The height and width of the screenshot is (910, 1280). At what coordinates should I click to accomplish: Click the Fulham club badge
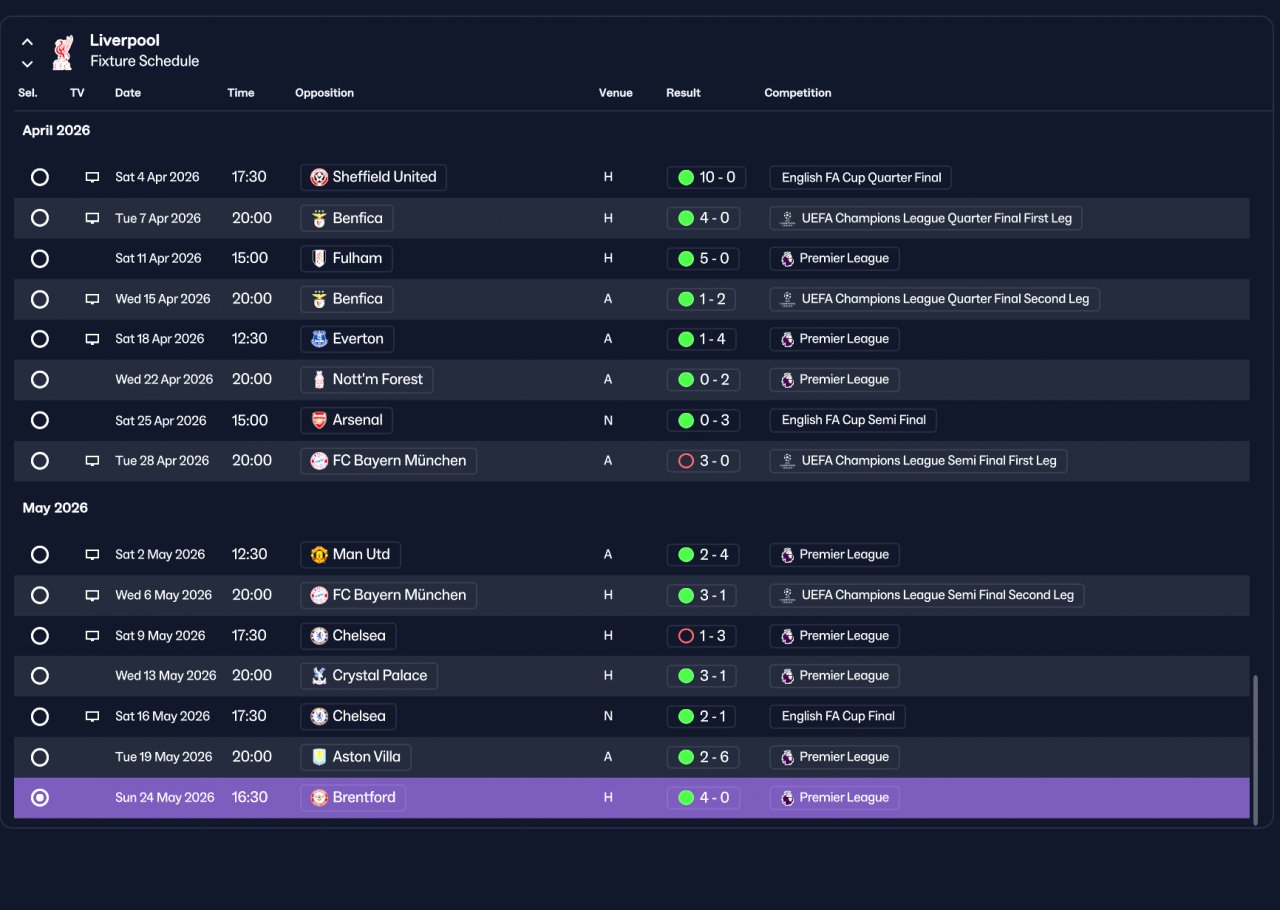pos(319,258)
